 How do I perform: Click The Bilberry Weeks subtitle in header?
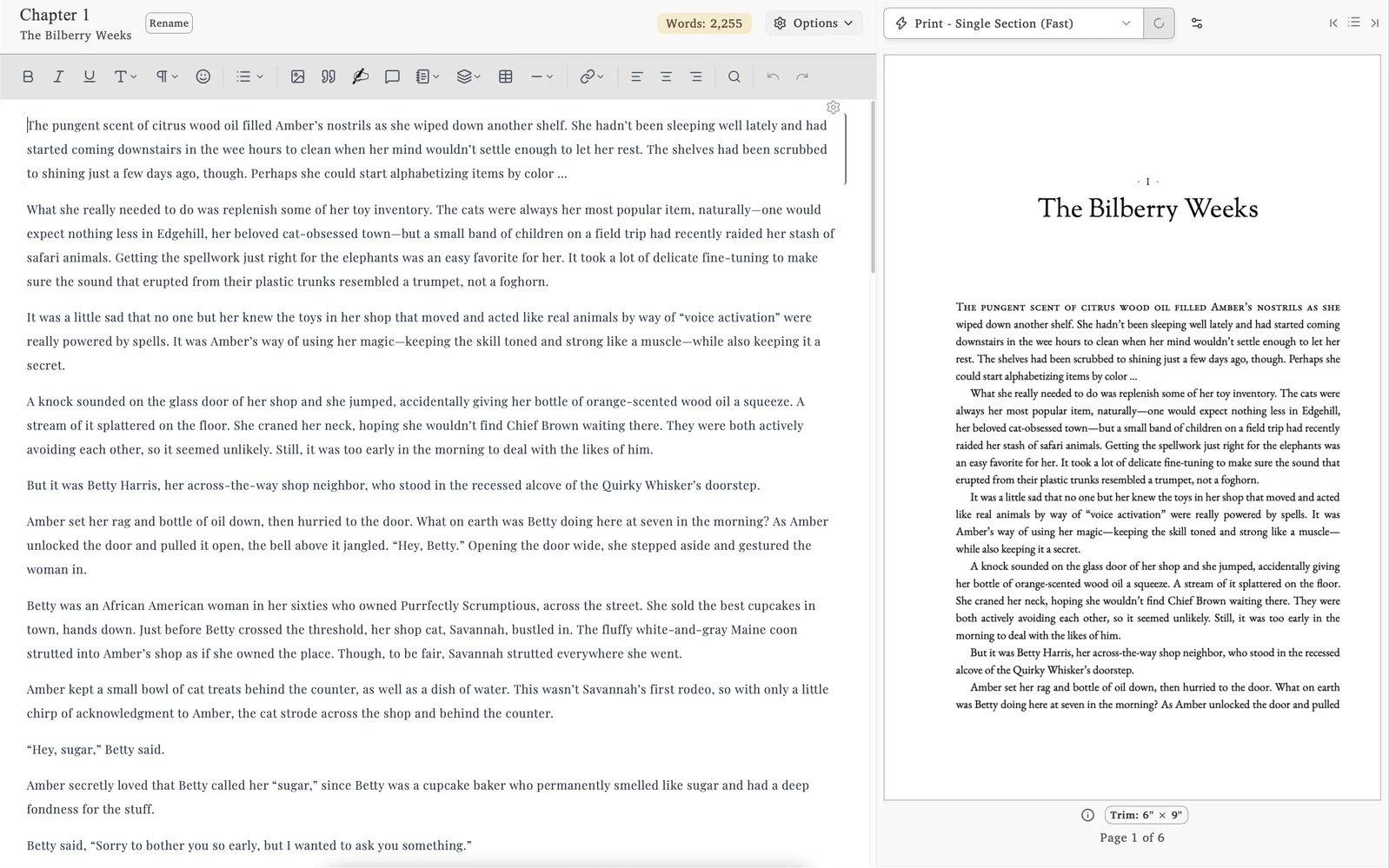click(x=76, y=36)
